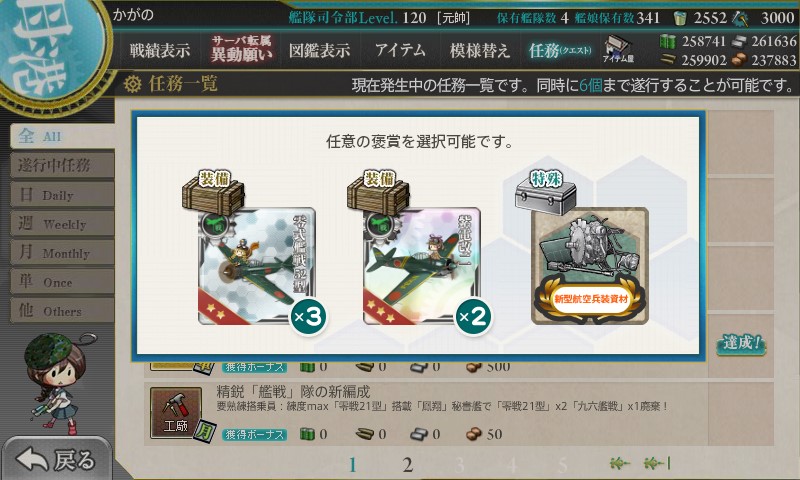The width and height of the screenshot is (800, 480).
Task: Click the 戻る back button
Action: click(57, 459)
